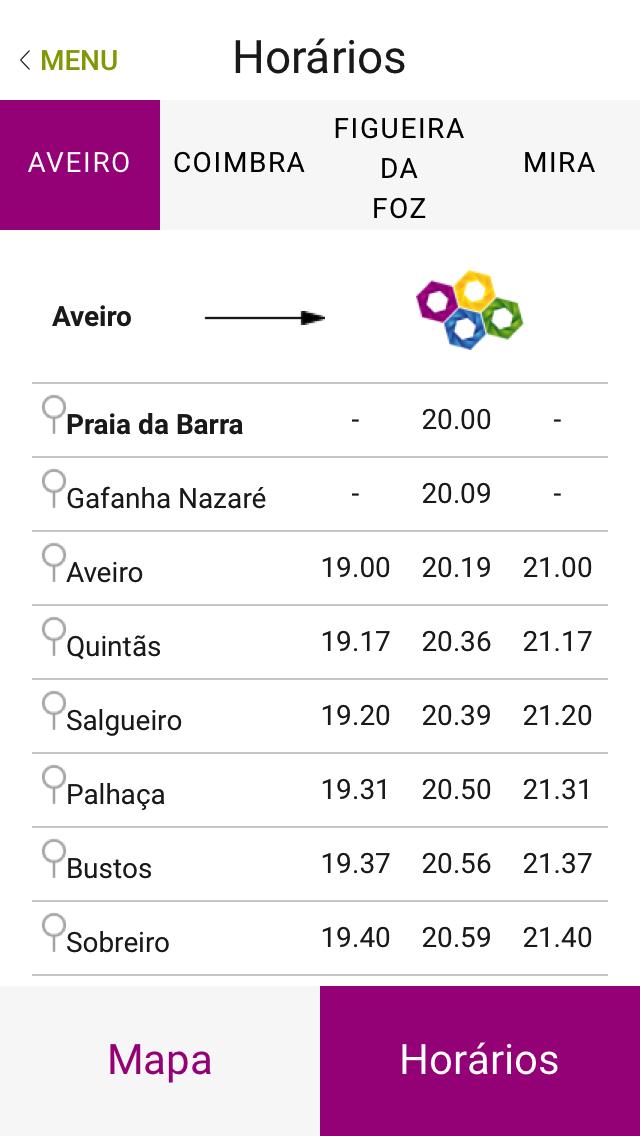This screenshot has width=640, height=1136.
Task: Tap the back chevron beside MENU
Action: [25, 60]
